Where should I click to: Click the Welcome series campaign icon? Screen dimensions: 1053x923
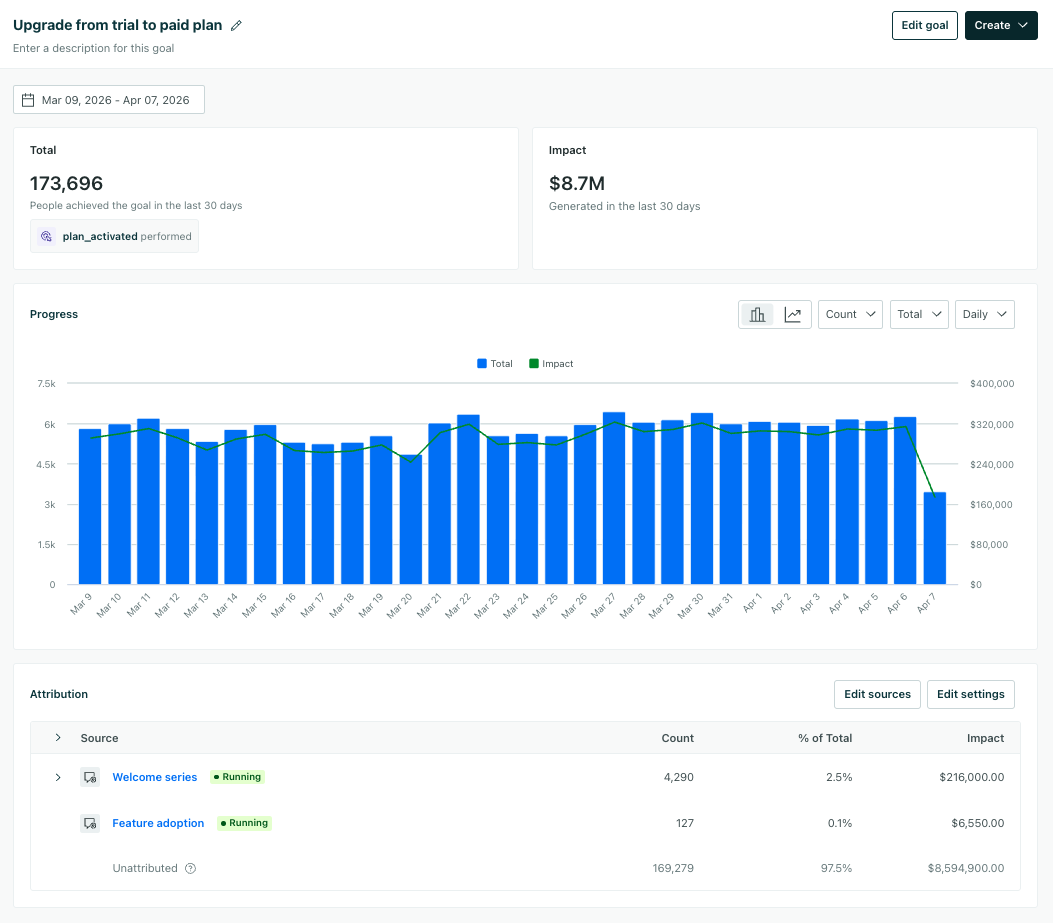pyautogui.click(x=90, y=777)
